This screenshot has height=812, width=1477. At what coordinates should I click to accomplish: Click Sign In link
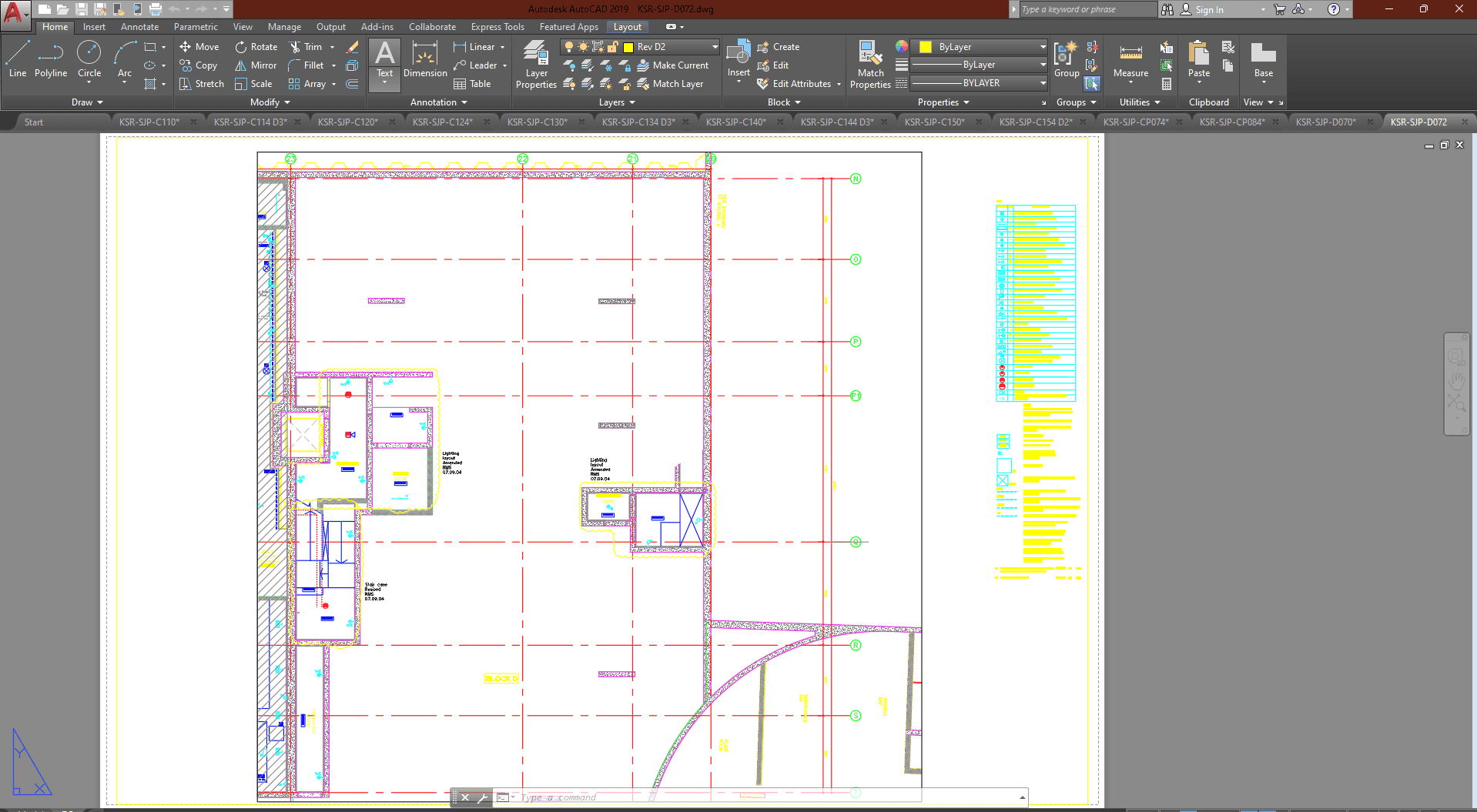coord(1209,10)
